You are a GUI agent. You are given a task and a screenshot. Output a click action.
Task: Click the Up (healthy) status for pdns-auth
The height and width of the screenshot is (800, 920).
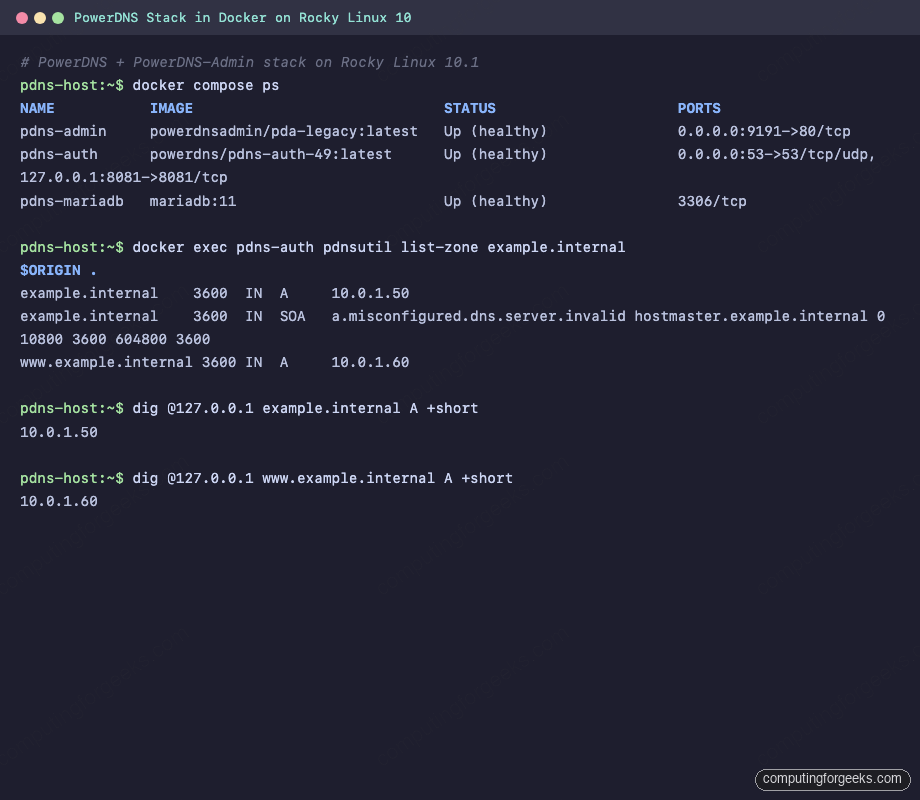tap(495, 154)
